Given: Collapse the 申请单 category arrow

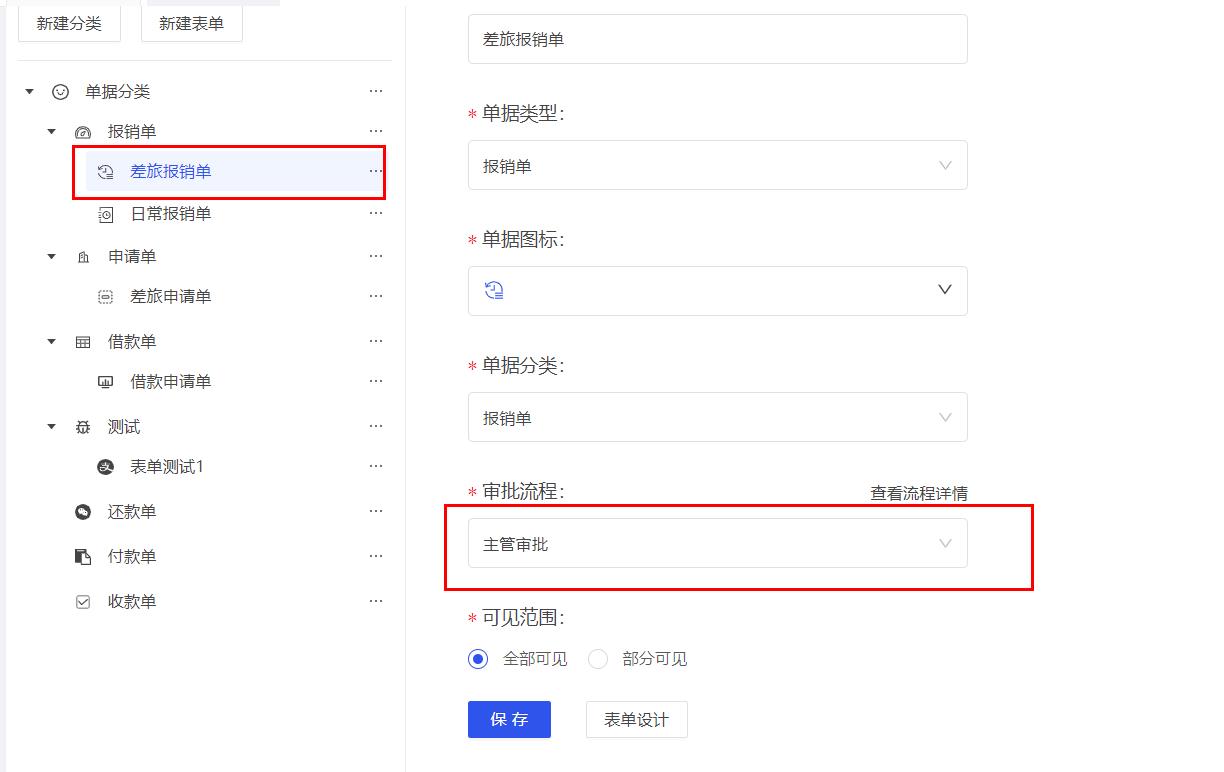Looking at the screenshot, I should click(x=52, y=256).
